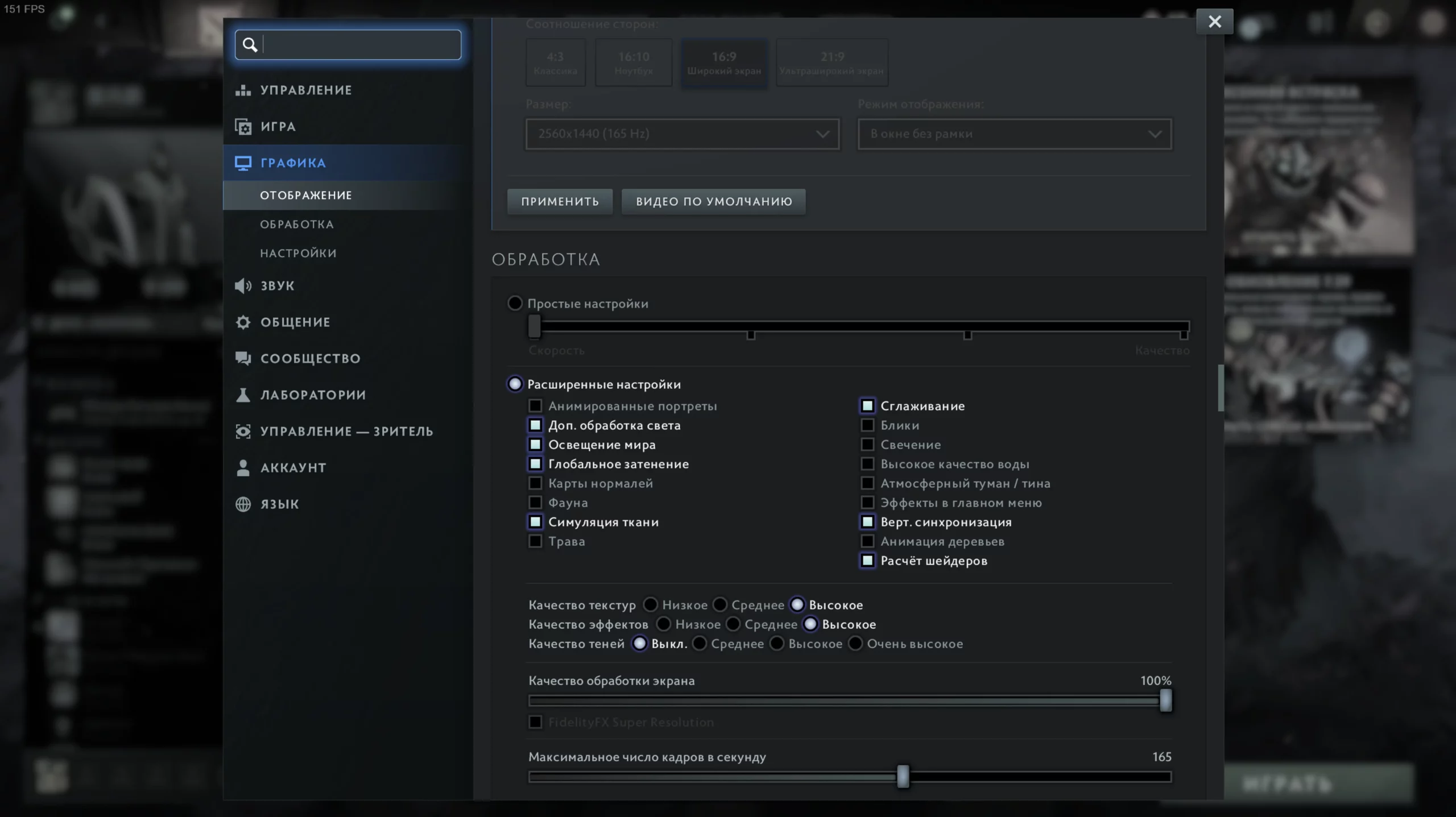Expand the В окне без рамки dropdown
The width and height of the screenshot is (1456, 817).
[x=1014, y=134]
